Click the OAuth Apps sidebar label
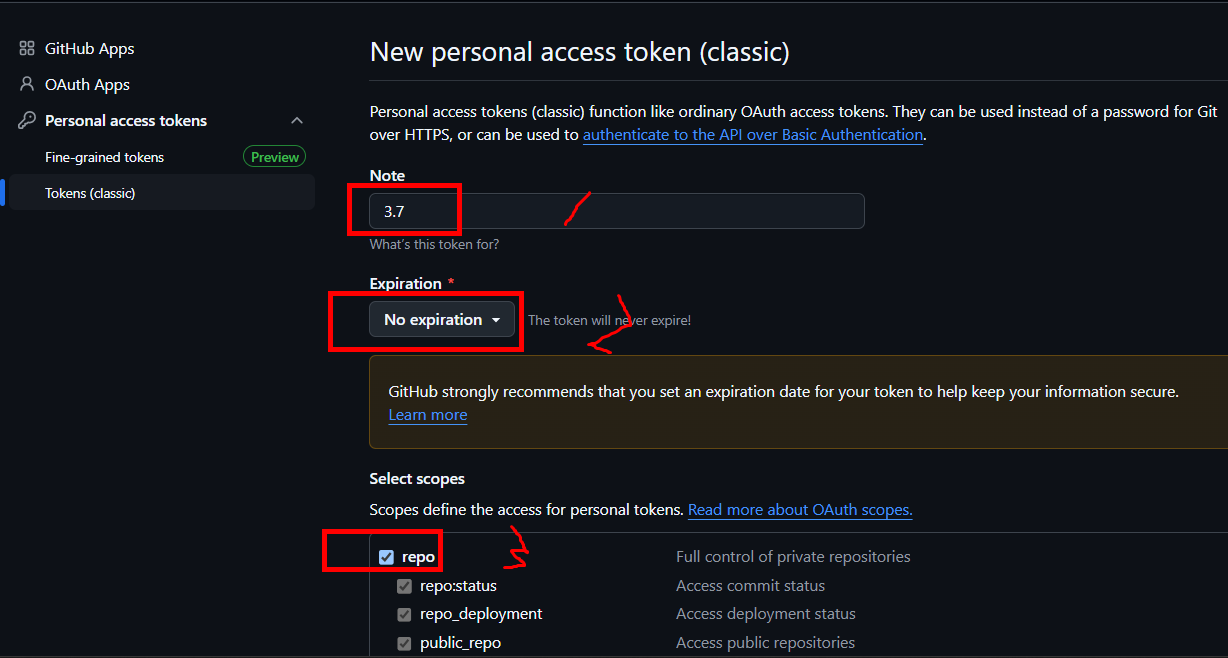The width and height of the screenshot is (1228, 658). click(87, 84)
